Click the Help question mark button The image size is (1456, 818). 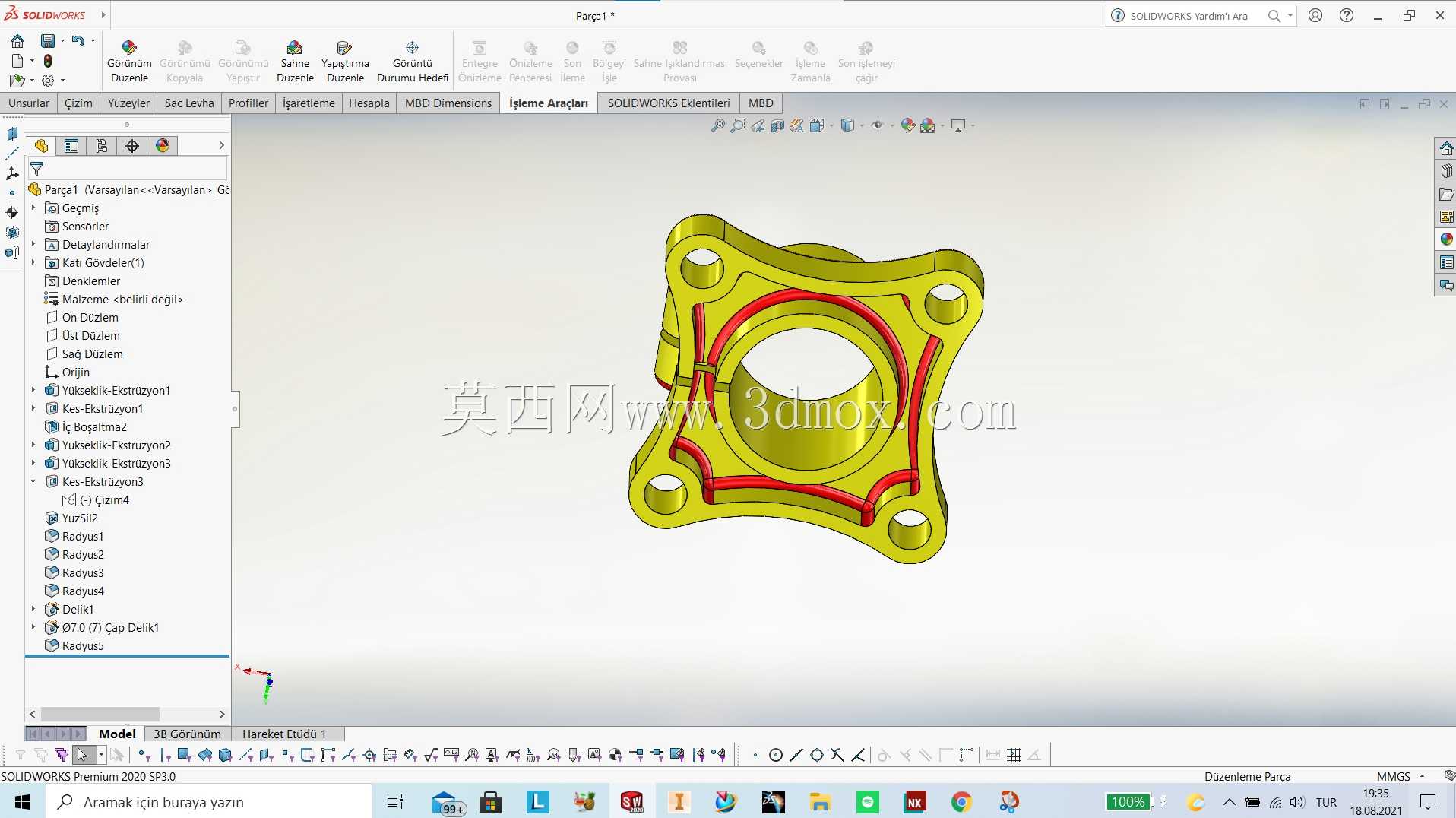[x=1347, y=15]
